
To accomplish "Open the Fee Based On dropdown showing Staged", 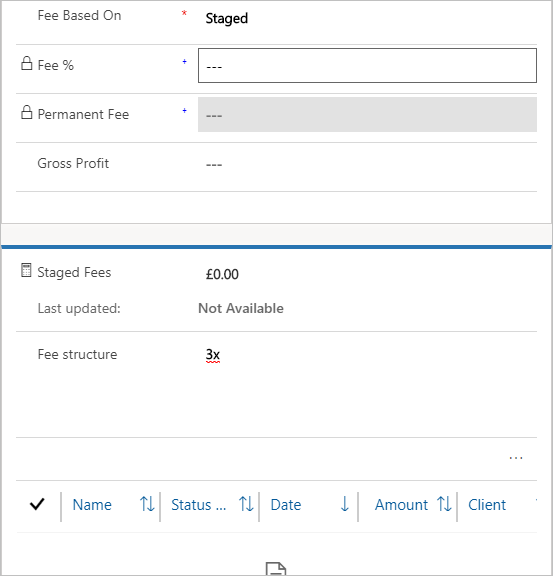I will pos(367,18).
